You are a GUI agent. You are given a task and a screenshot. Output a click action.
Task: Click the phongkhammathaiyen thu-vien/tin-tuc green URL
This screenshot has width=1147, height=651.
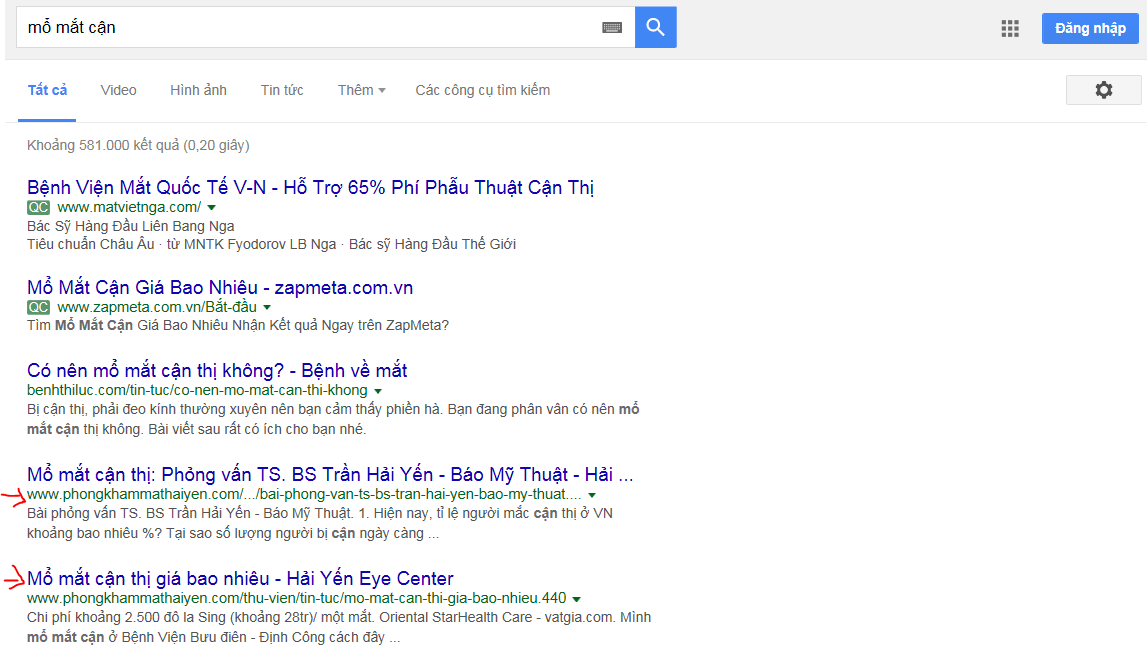click(296, 598)
